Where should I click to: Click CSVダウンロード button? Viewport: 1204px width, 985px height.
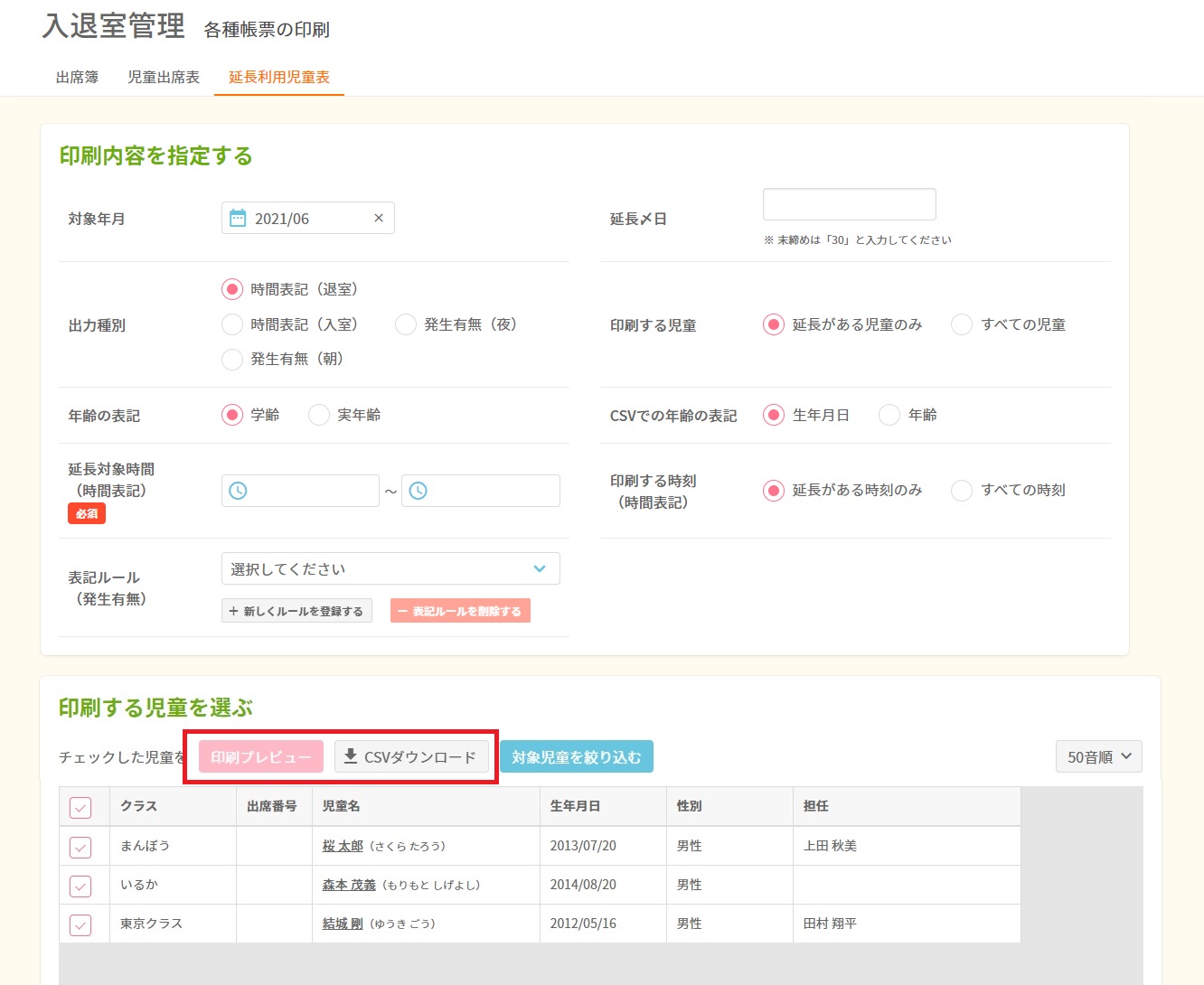click(x=411, y=756)
